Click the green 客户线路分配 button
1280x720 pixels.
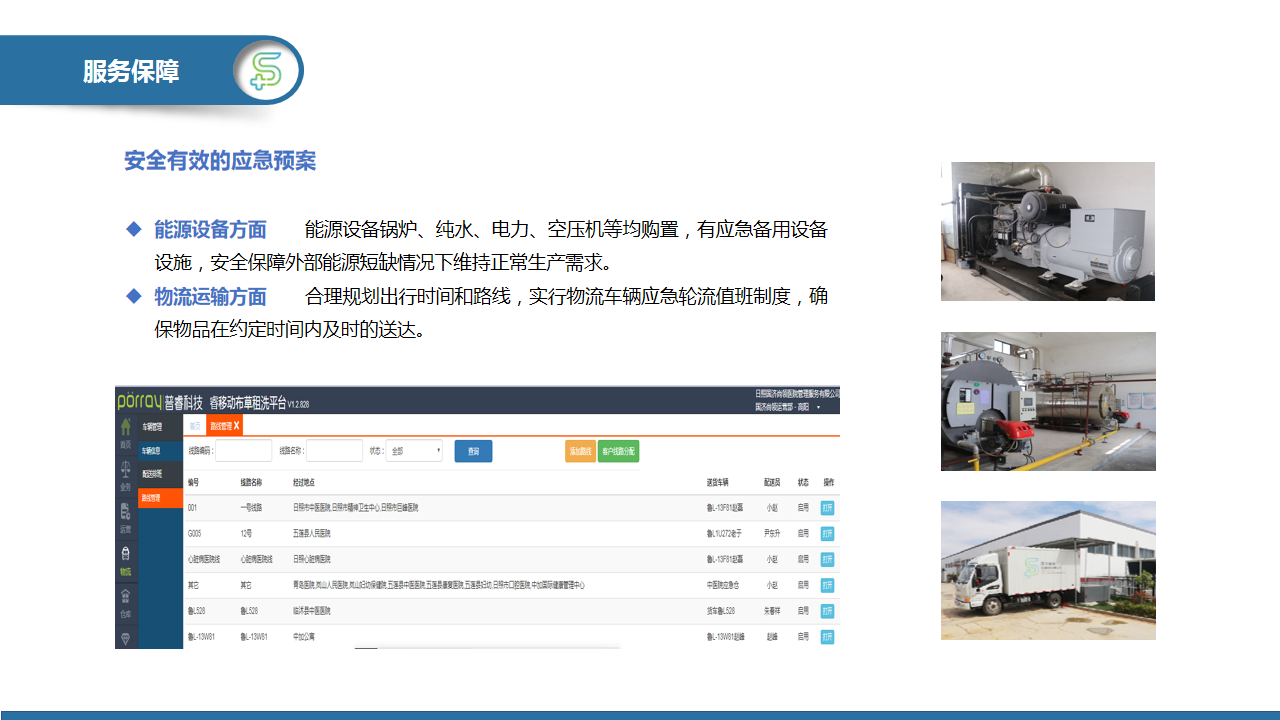point(618,451)
